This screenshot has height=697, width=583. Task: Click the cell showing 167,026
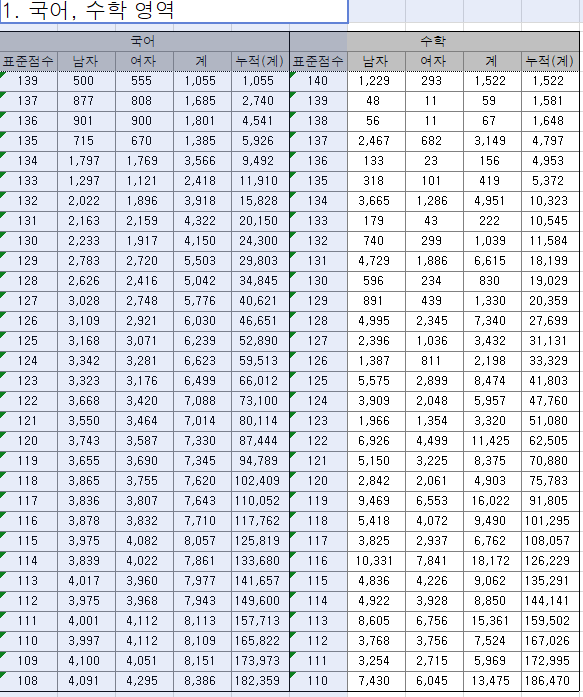[x=550, y=641]
